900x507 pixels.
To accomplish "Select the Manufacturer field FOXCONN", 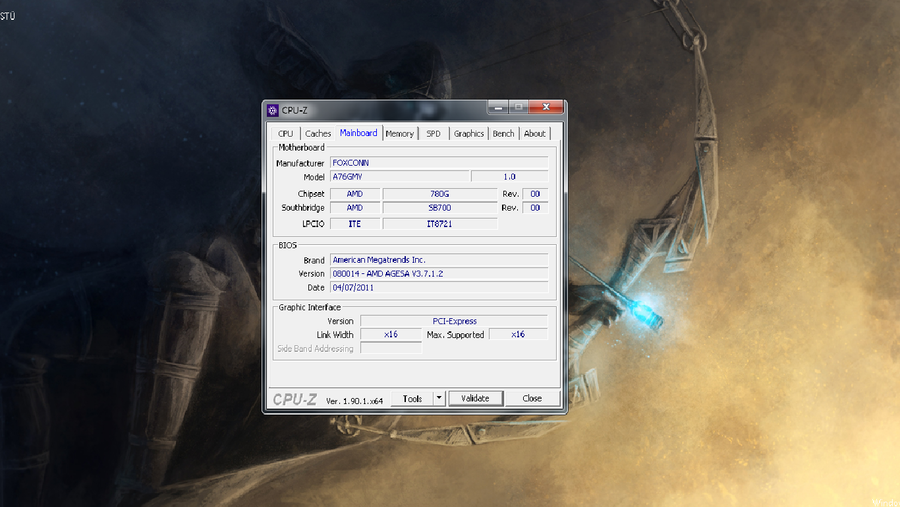I will point(439,163).
